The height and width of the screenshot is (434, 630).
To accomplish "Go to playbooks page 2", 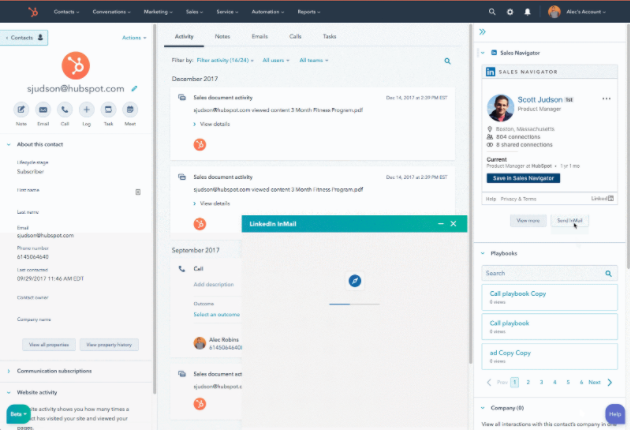I will click(x=528, y=383).
